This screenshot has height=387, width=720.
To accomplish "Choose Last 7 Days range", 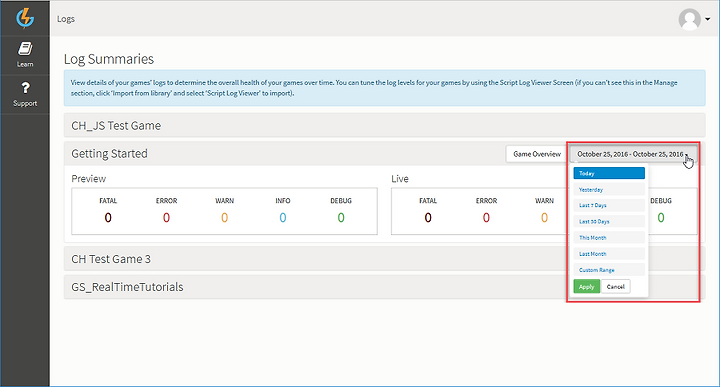I will click(x=609, y=205).
